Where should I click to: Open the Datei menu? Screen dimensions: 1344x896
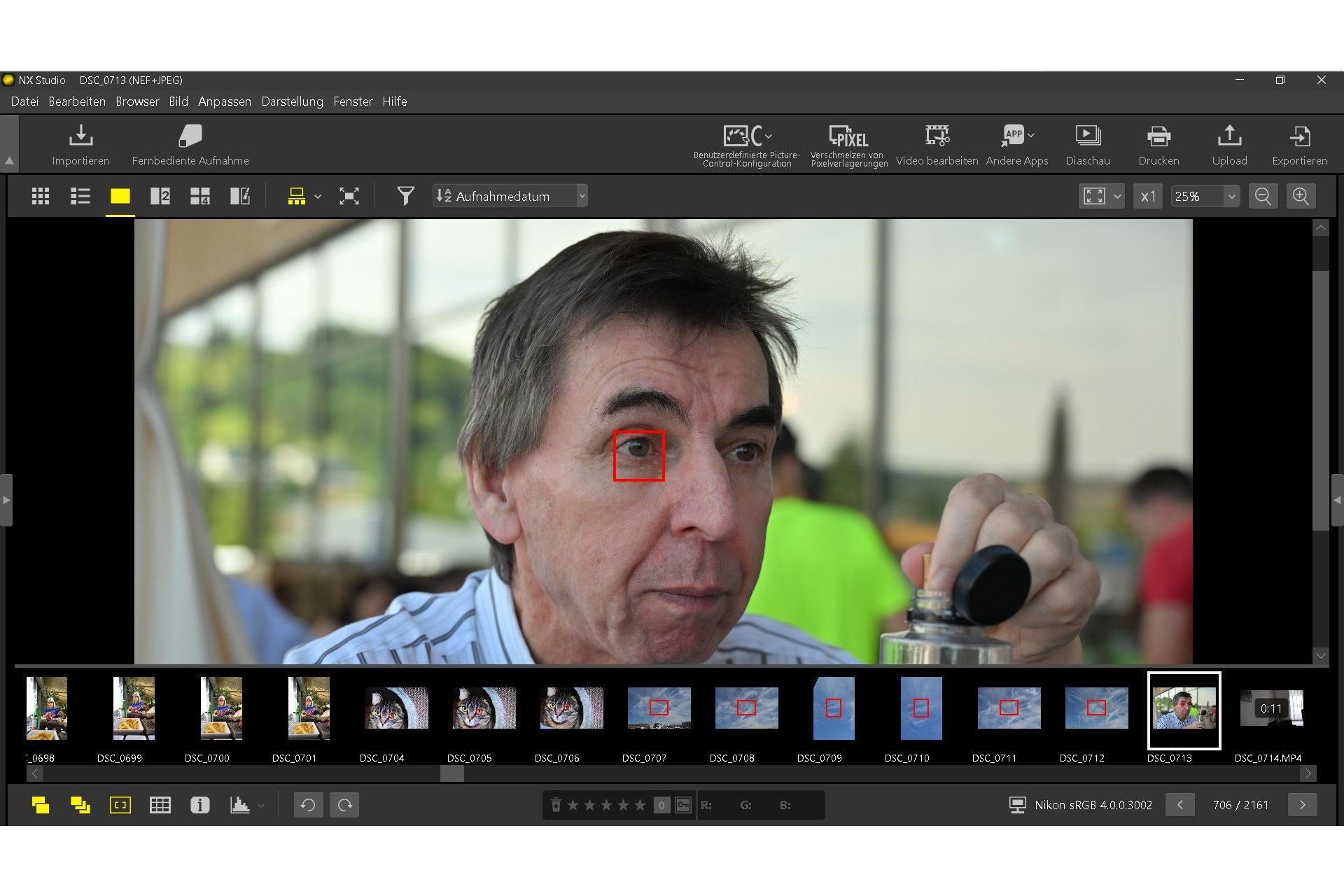24,101
